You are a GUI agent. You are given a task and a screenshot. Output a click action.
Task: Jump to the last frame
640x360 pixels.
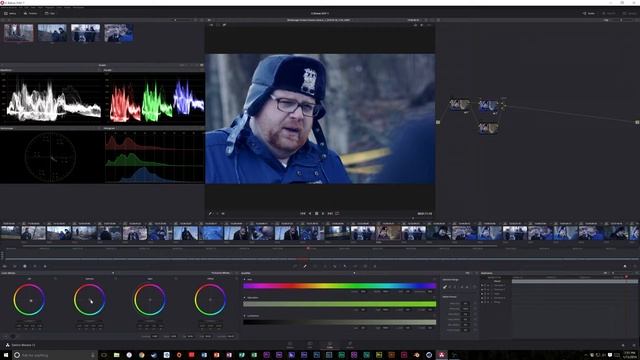pos(330,213)
